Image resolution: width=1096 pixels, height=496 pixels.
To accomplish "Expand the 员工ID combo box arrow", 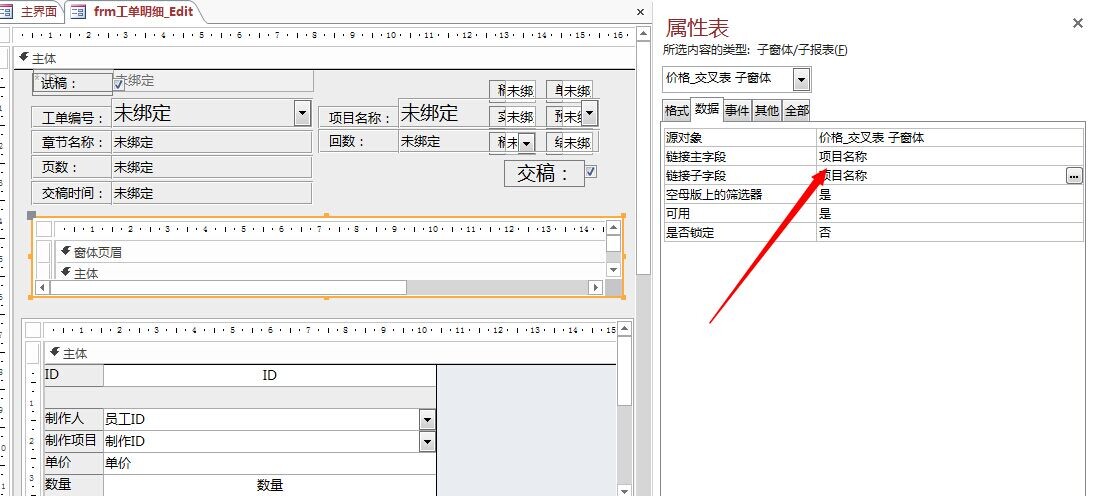I will (x=427, y=420).
